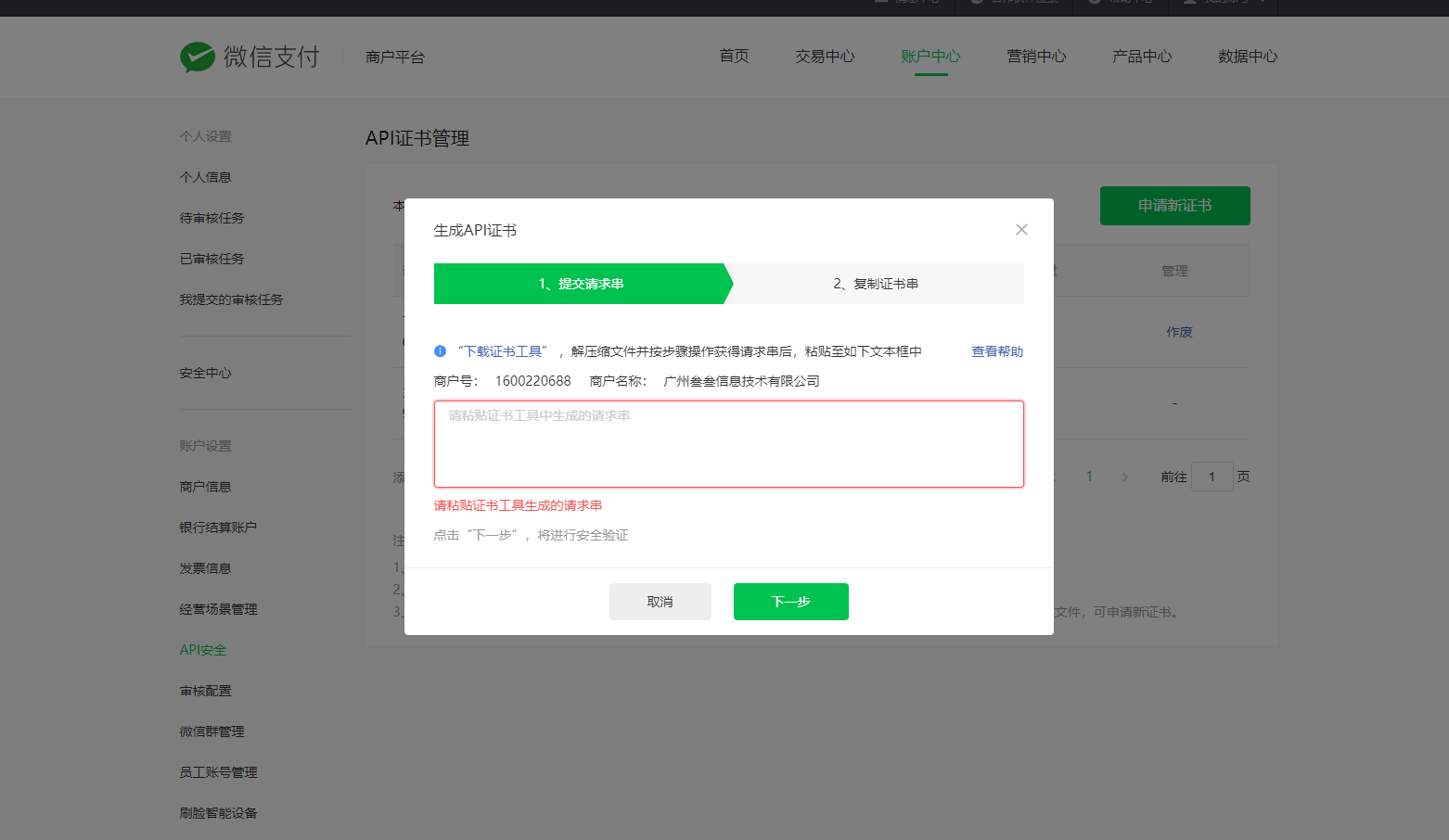Open the 下载证书工具 download link
This screenshot has height=840, width=1449.
[x=503, y=351]
